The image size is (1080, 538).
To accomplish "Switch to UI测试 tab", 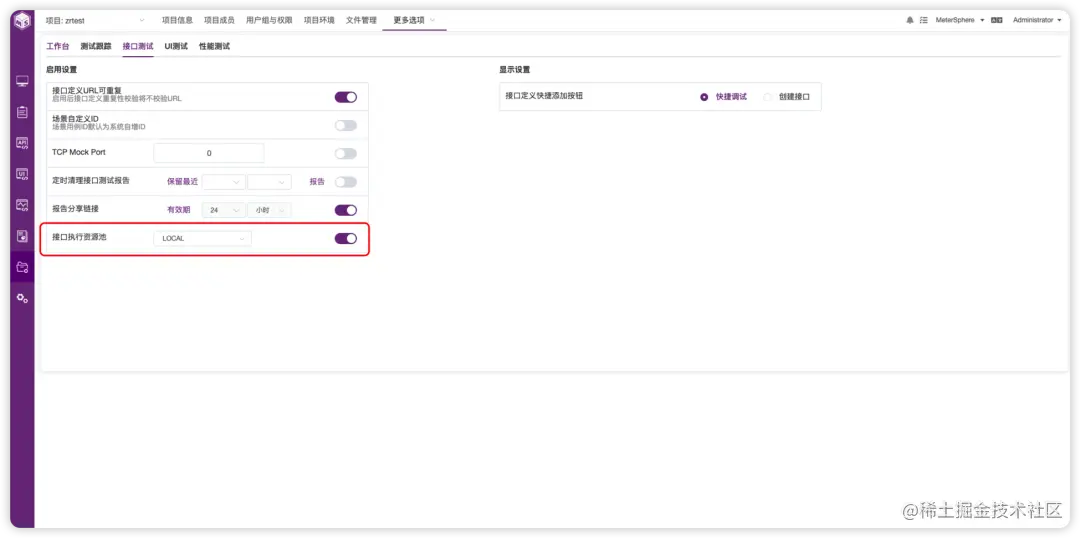I will (x=176, y=46).
